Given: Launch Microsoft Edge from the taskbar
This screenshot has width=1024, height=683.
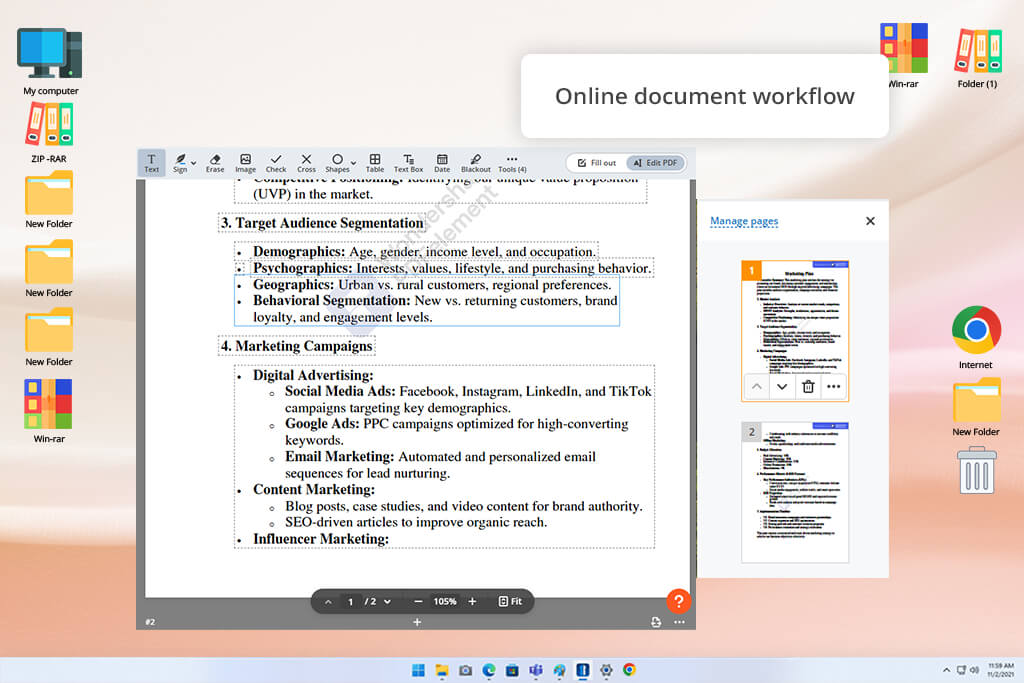Looking at the screenshot, I should pyautogui.click(x=488, y=670).
